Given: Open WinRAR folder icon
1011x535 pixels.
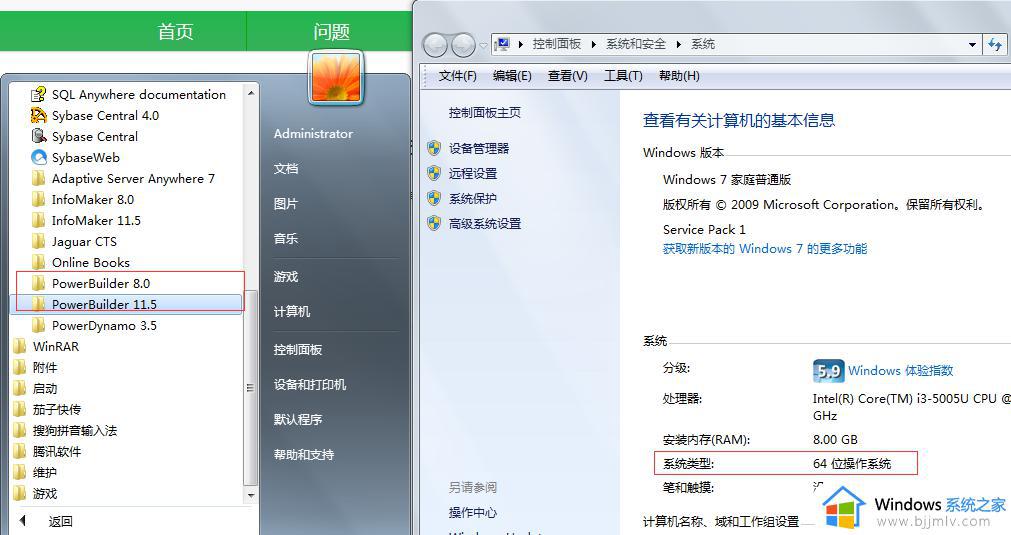Looking at the screenshot, I should point(20,346).
